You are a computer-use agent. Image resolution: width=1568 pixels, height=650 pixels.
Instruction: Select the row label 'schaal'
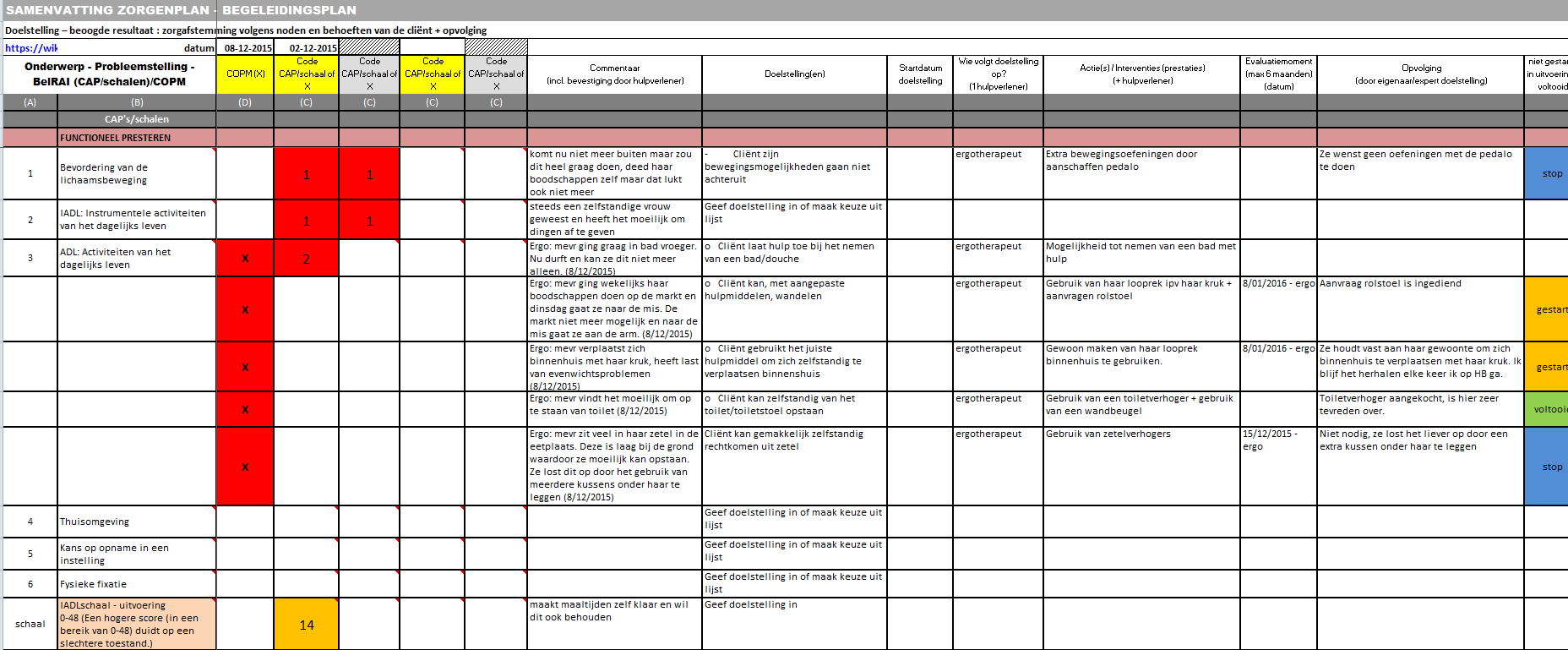pos(30,624)
